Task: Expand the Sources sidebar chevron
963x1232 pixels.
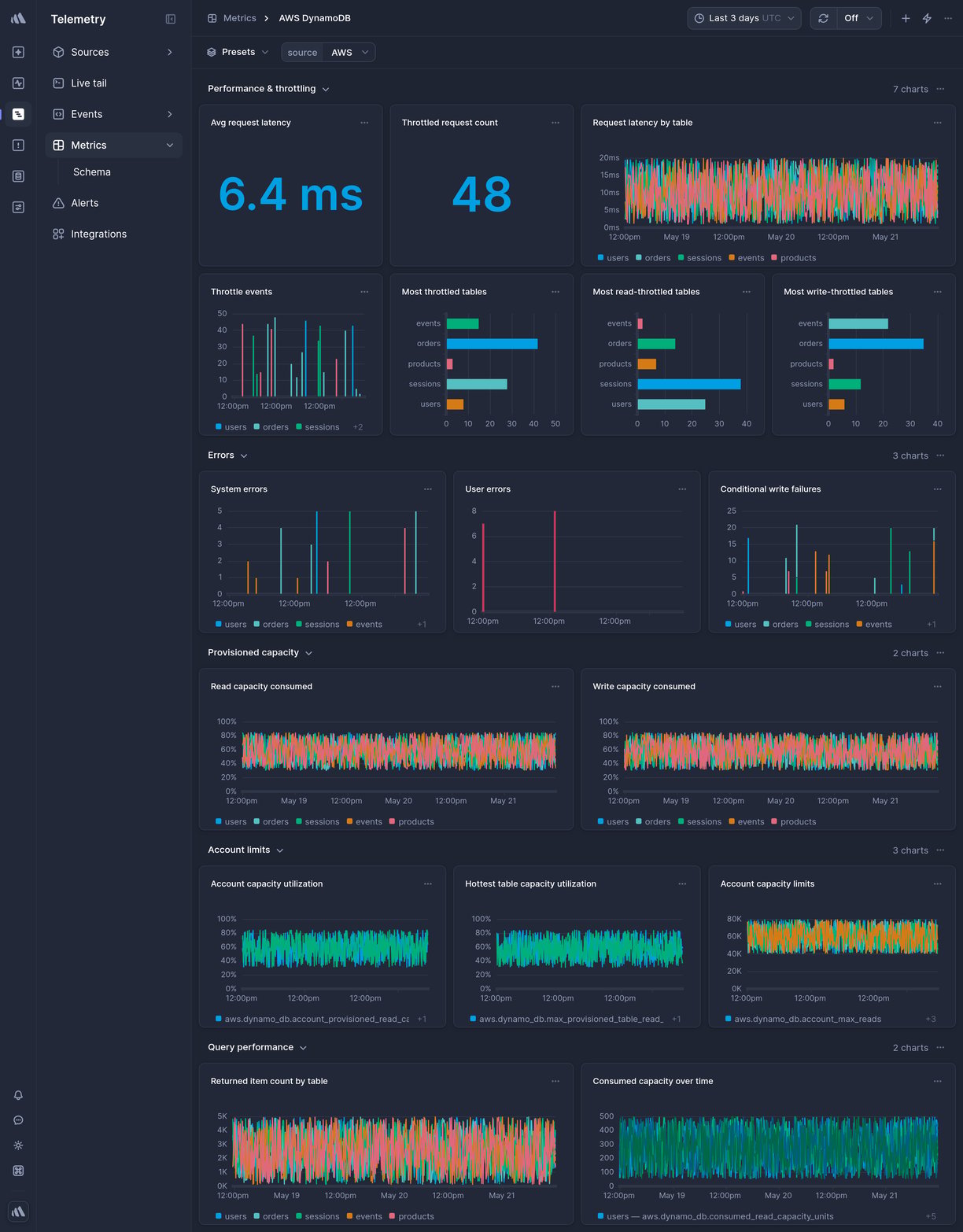Action: 169,52
